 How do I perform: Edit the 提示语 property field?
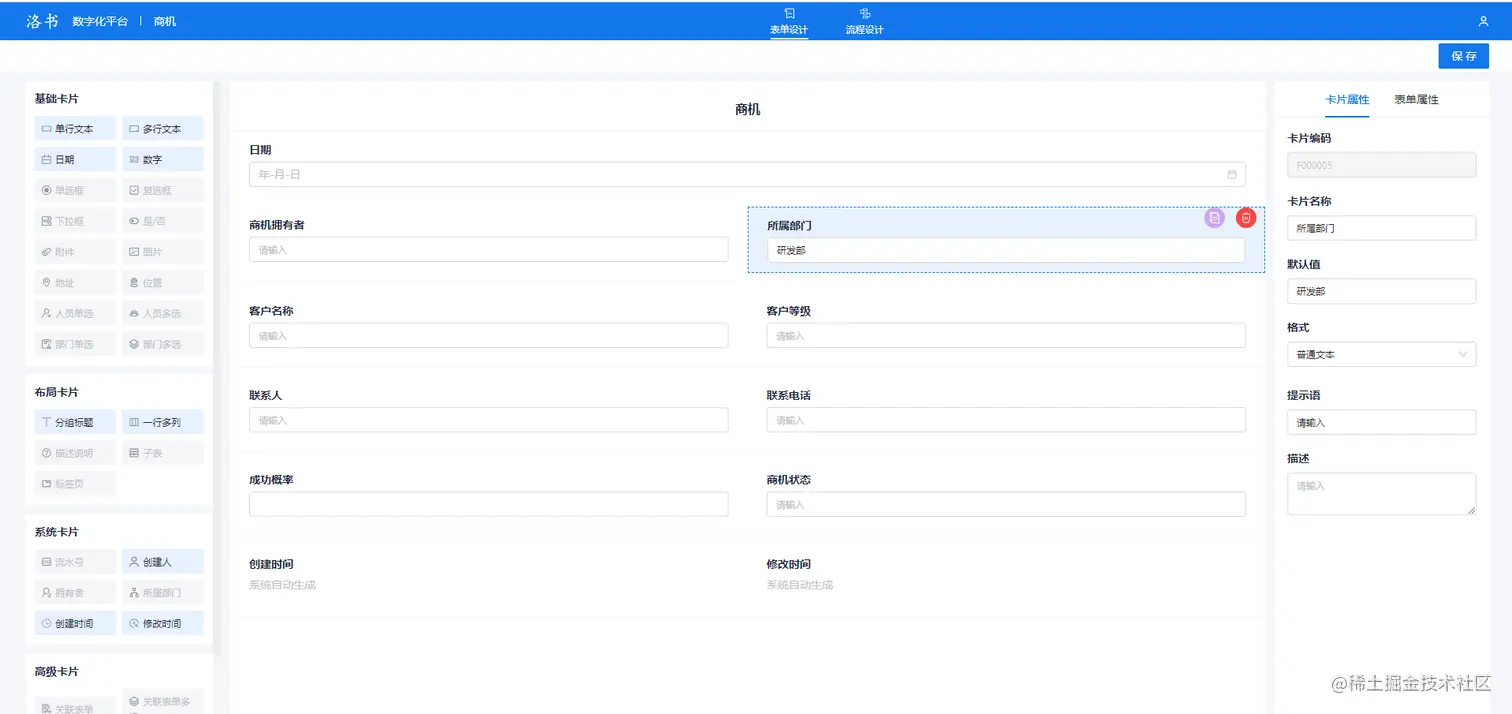click(x=1381, y=422)
